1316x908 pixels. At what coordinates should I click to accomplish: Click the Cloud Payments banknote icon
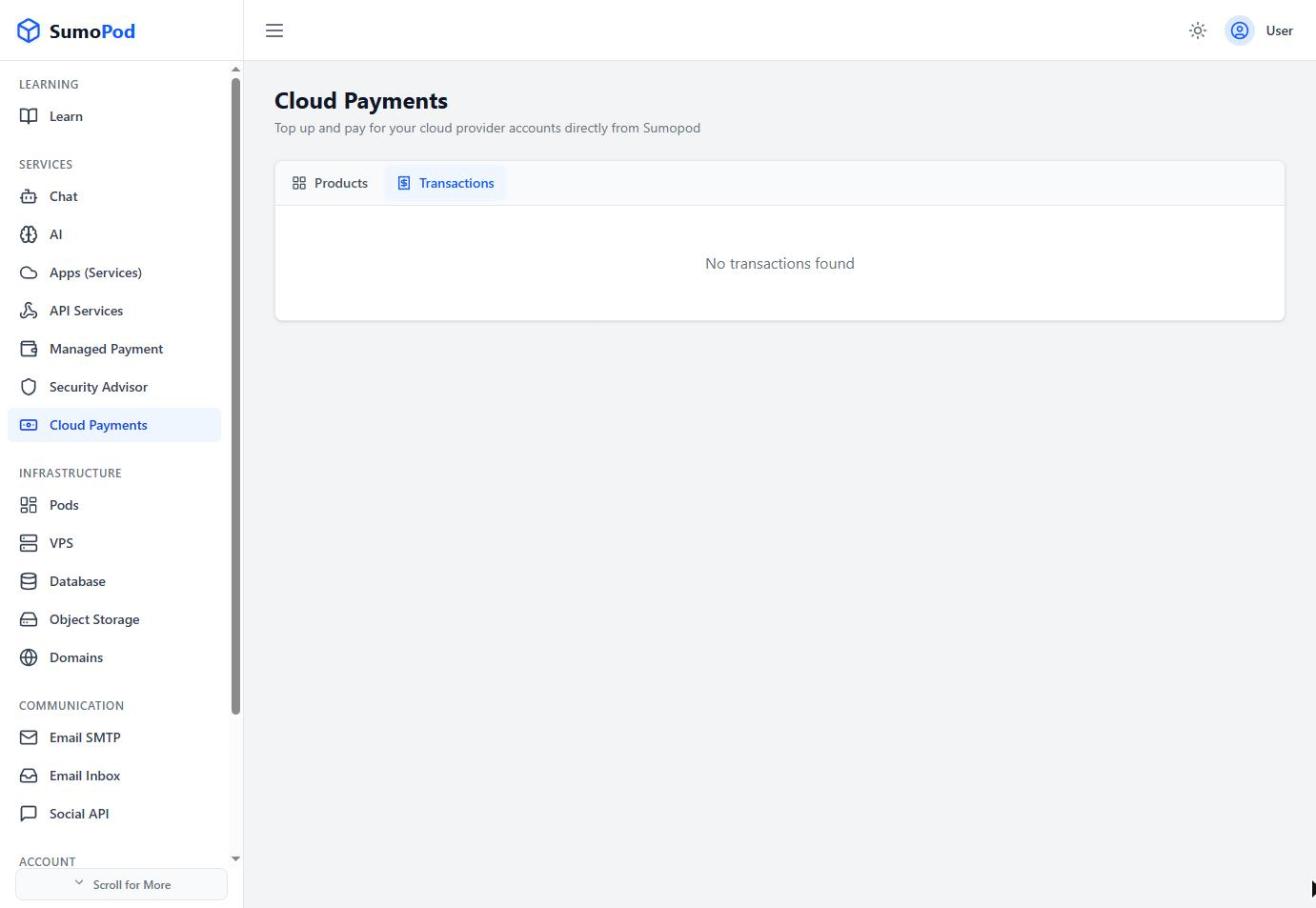coord(29,425)
